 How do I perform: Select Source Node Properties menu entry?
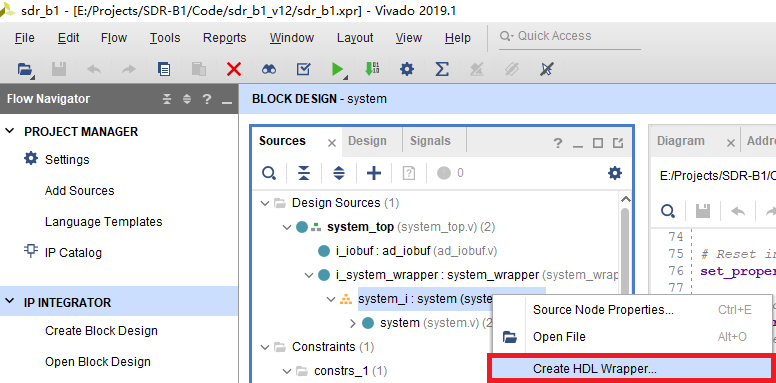(x=633, y=310)
